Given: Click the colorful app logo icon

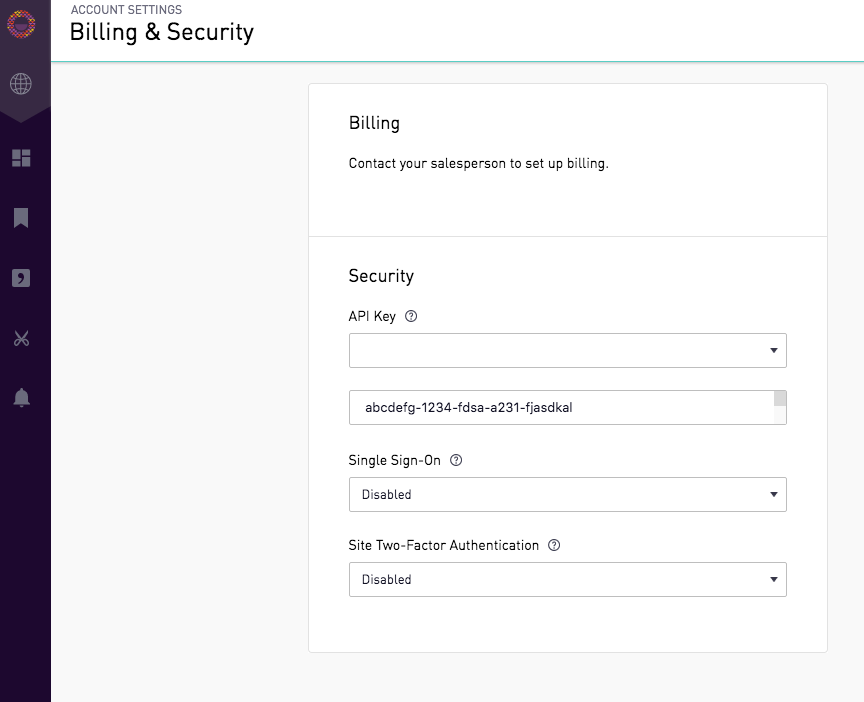Looking at the screenshot, I should click(21, 24).
